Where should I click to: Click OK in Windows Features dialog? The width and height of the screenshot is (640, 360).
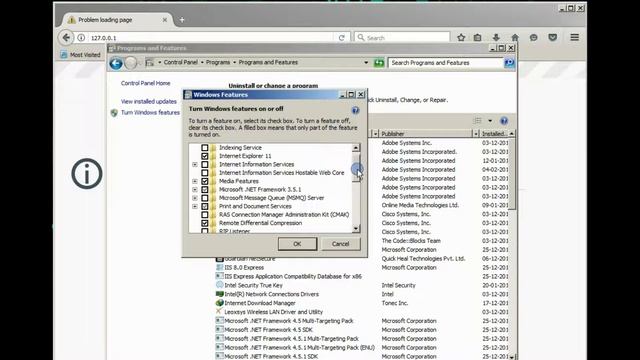(x=297, y=244)
